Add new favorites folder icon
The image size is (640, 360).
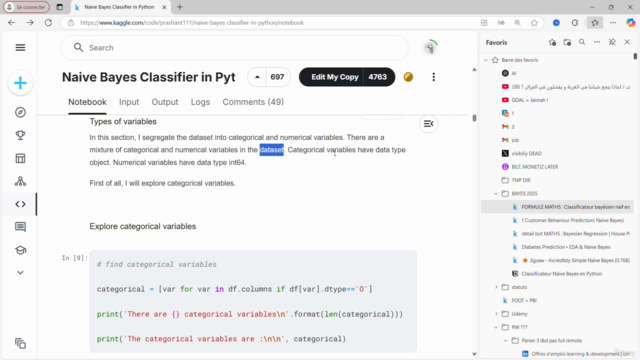(567, 42)
